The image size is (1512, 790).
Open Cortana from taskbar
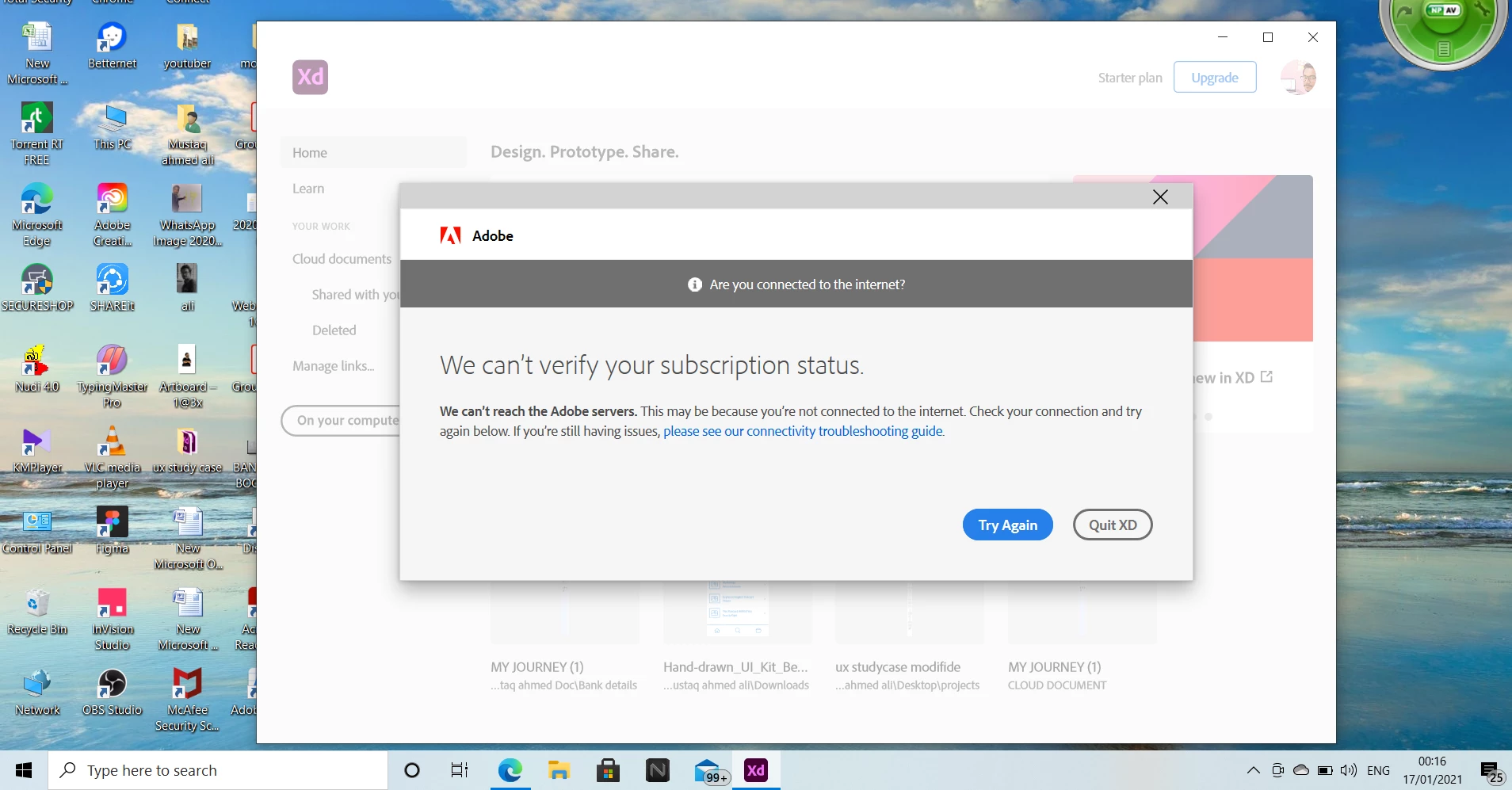coord(412,770)
